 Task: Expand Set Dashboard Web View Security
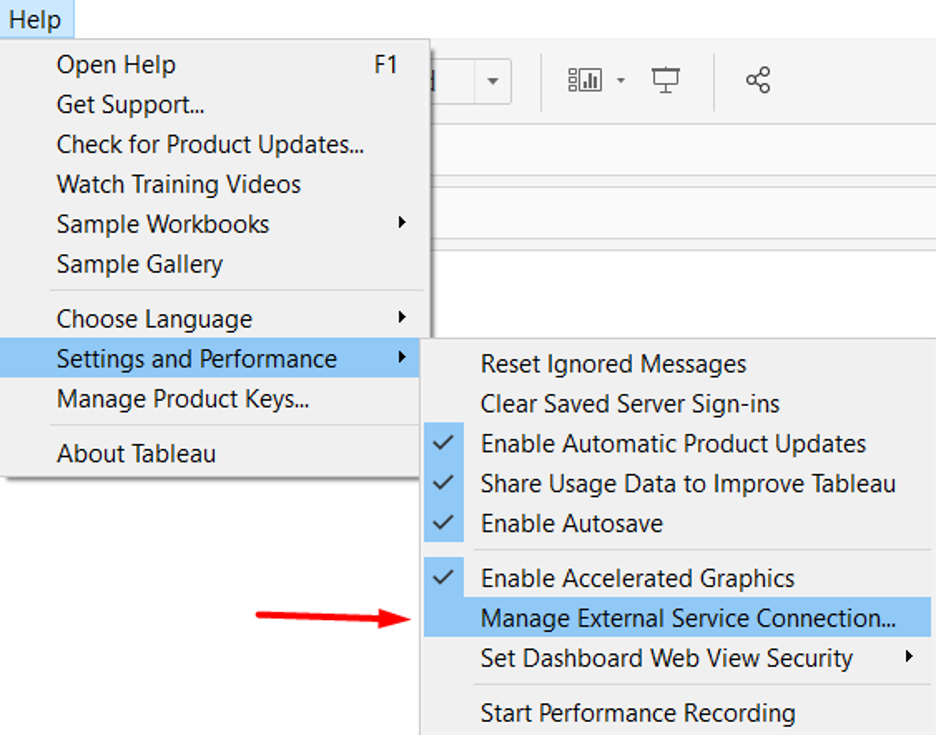(x=667, y=658)
